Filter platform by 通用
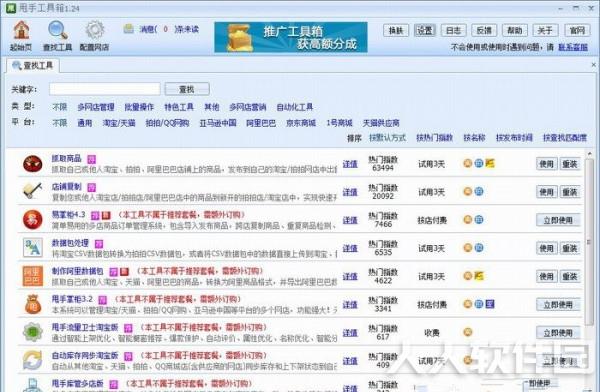This screenshot has height=392, width=600. point(85,123)
